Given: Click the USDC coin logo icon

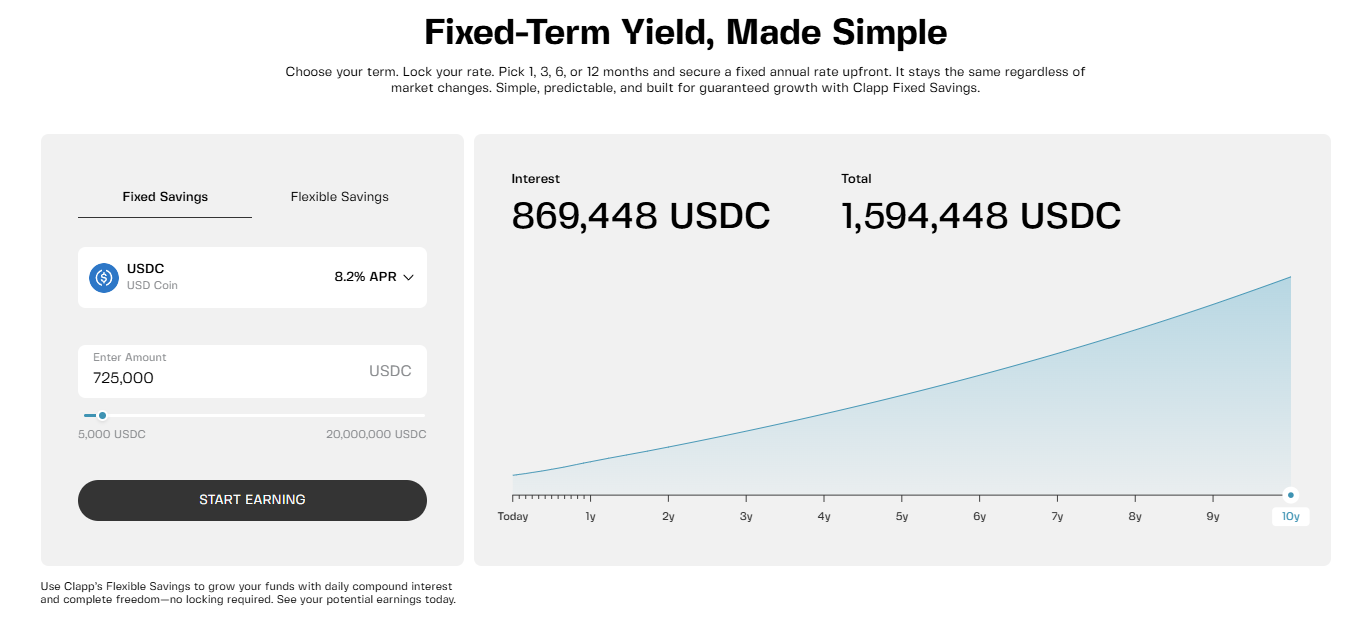Looking at the screenshot, I should tap(104, 277).
